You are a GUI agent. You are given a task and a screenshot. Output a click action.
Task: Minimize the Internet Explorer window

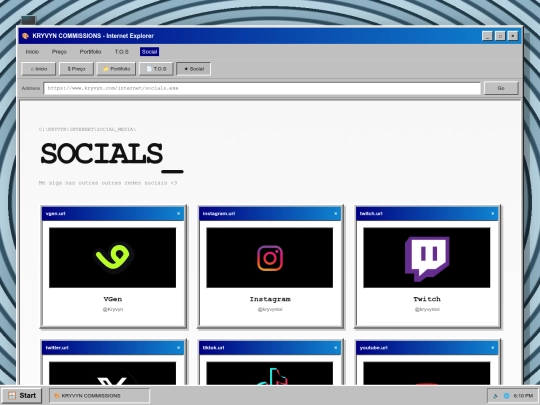pyautogui.click(x=487, y=36)
